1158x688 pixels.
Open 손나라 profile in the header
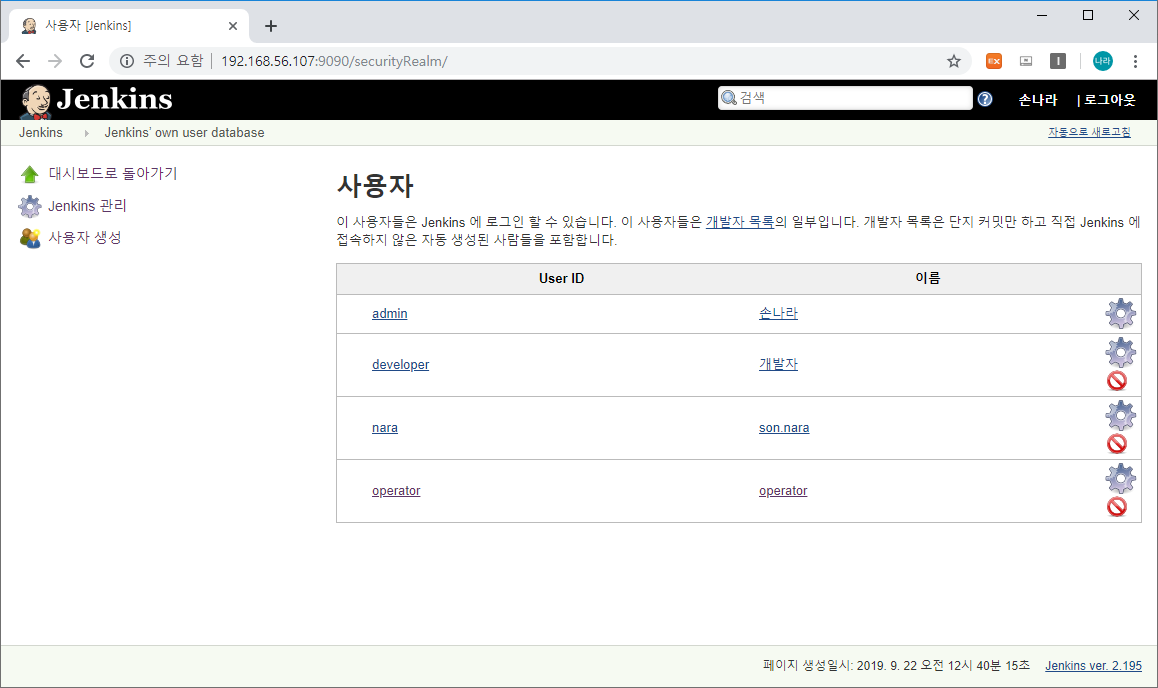click(x=1038, y=100)
